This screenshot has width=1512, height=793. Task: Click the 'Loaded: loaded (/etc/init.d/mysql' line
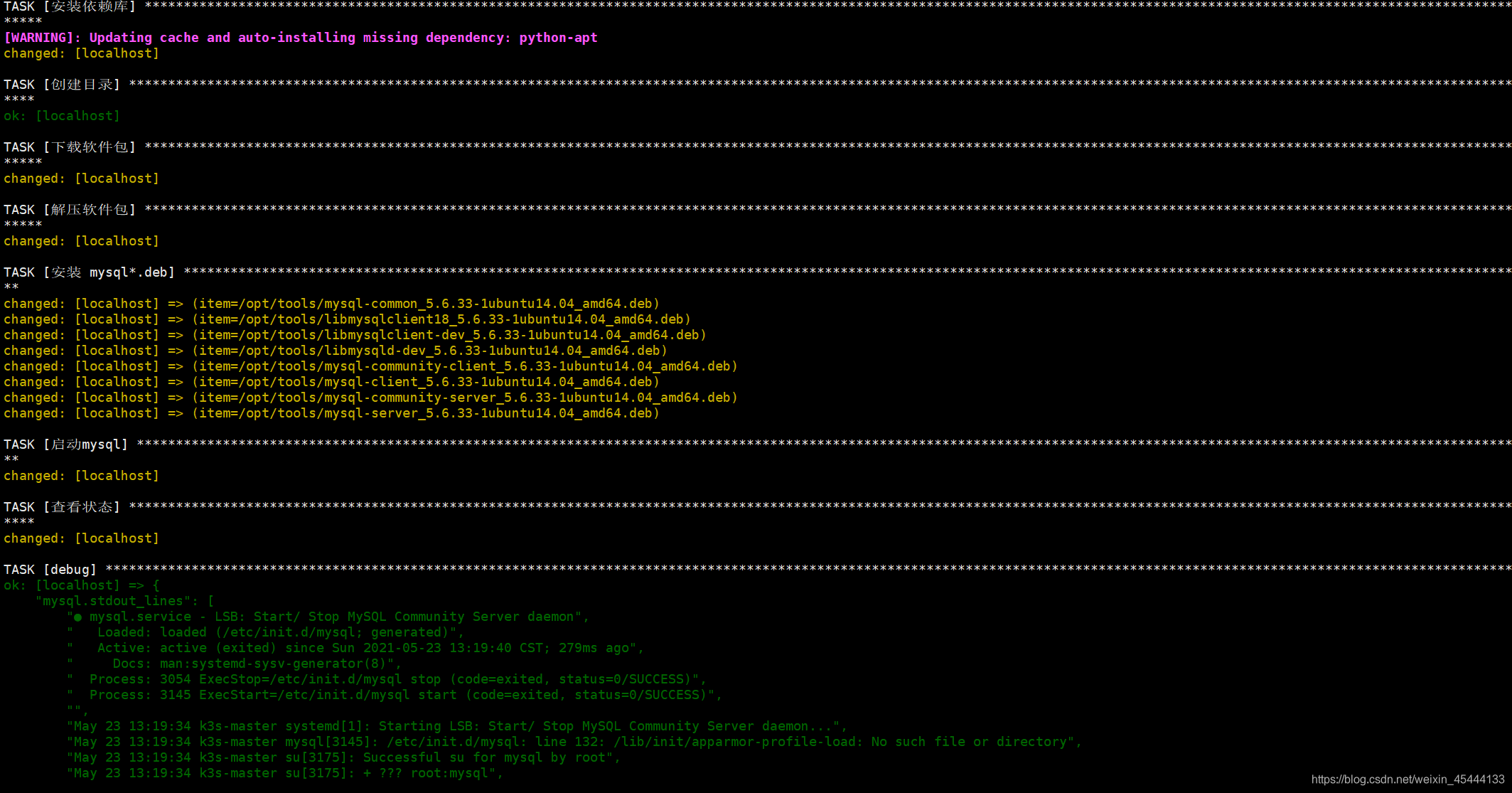(265, 632)
